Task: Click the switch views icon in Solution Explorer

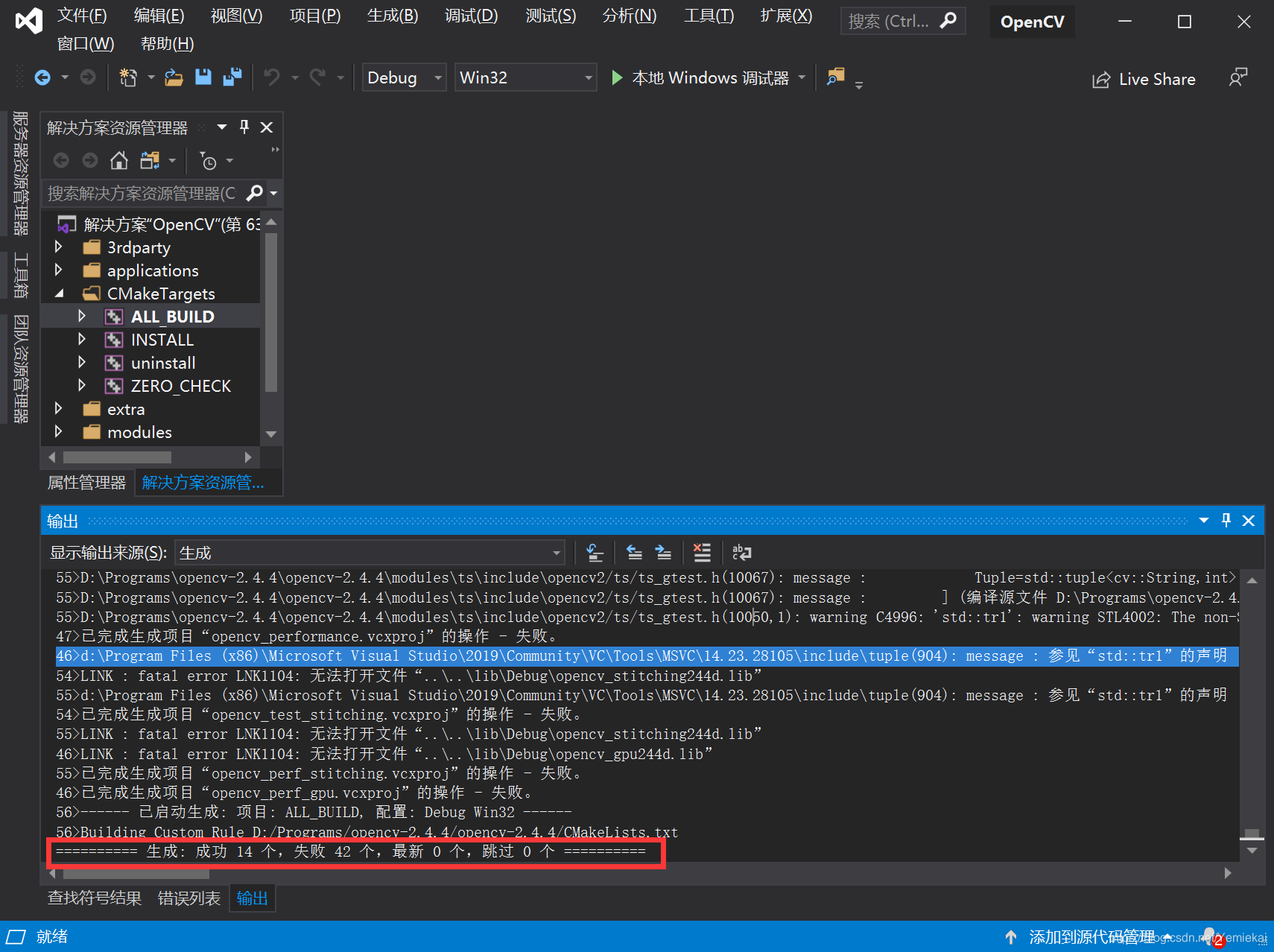Action: point(150,160)
